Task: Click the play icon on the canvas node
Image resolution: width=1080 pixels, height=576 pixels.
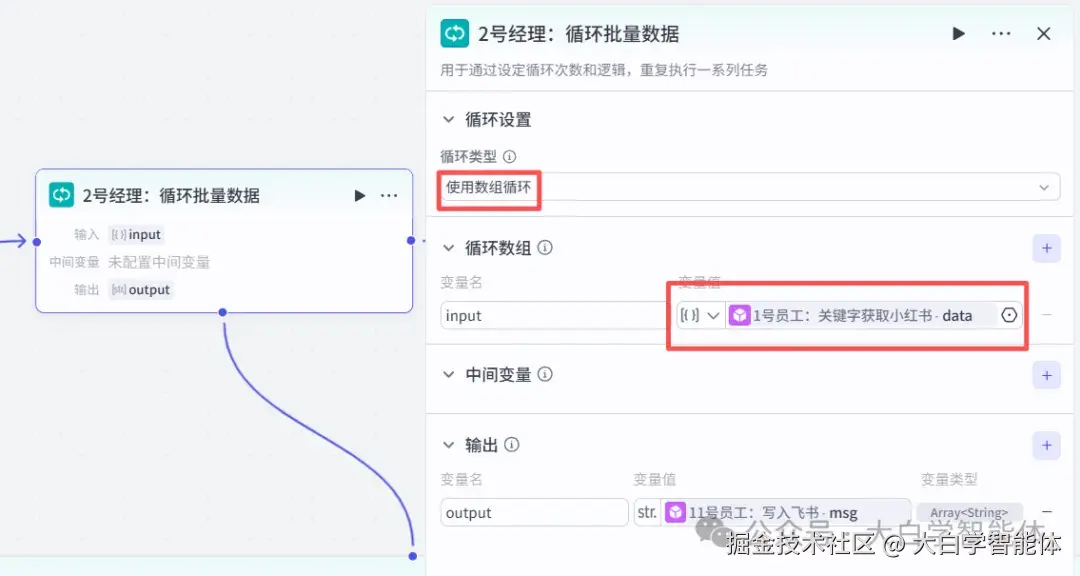Action: pos(359,195)
